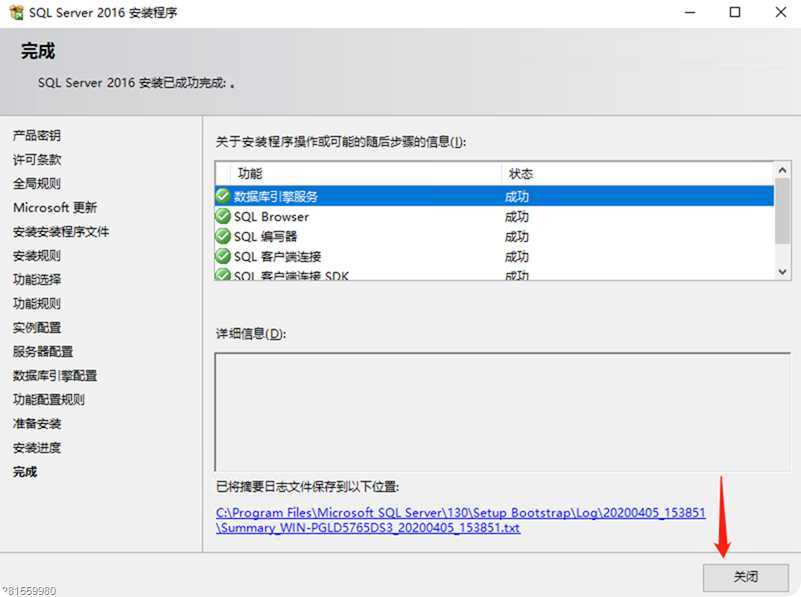Select 实例配置 step in sidebar
The width and height of the screenshot is (801, 597).
[37, 327]
